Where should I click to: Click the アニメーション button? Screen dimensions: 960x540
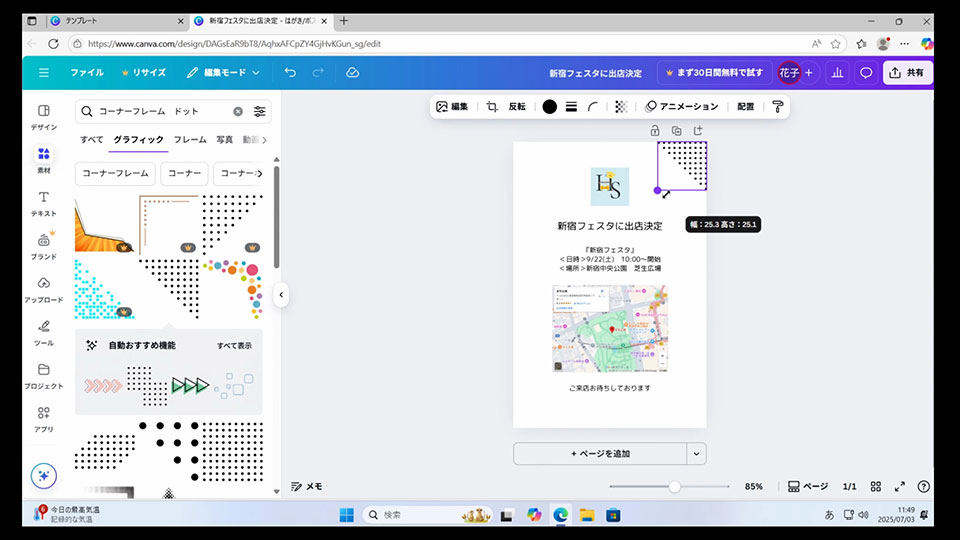tap(681, 107)
